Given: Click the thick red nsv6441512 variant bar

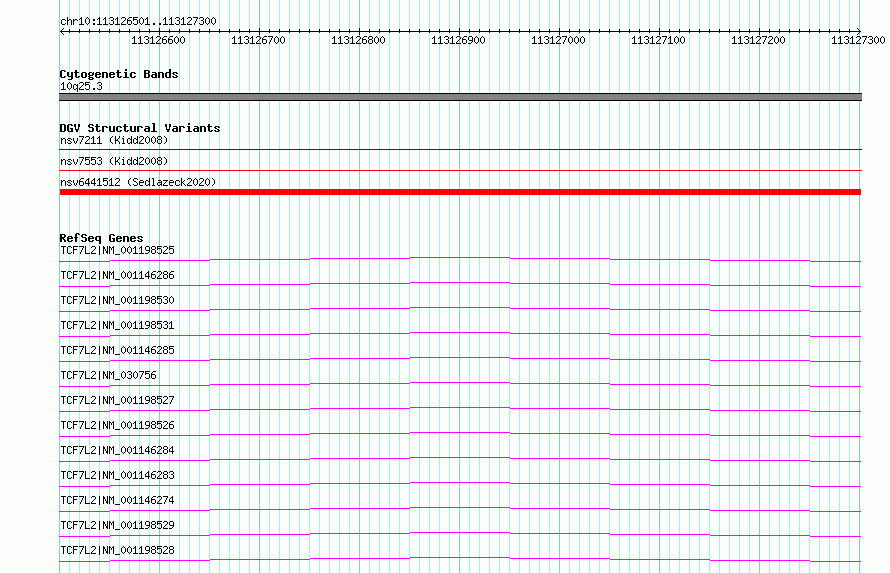Looking at the screenshot, I should [x=460, y=192].
